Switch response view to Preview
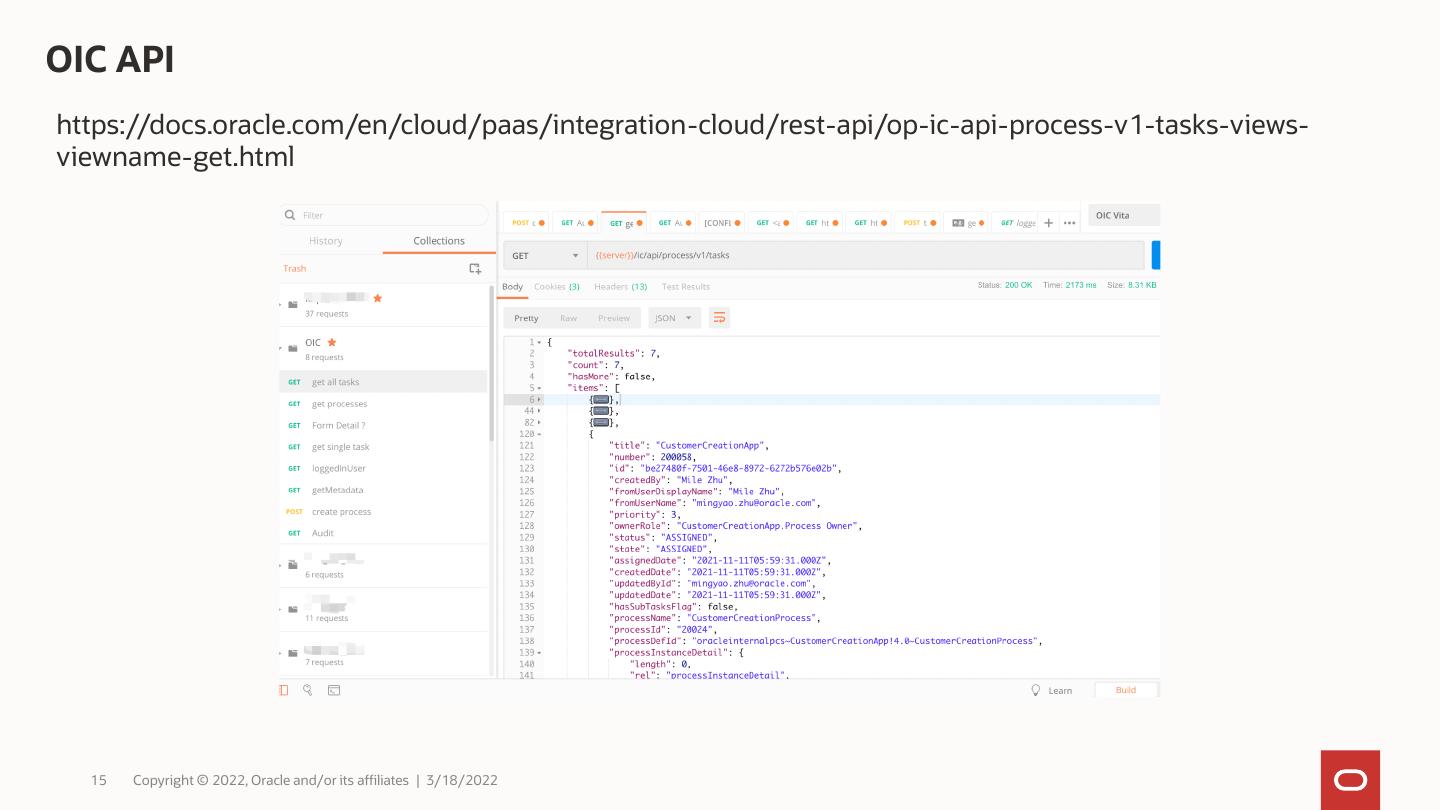 (x=613, y=318)
